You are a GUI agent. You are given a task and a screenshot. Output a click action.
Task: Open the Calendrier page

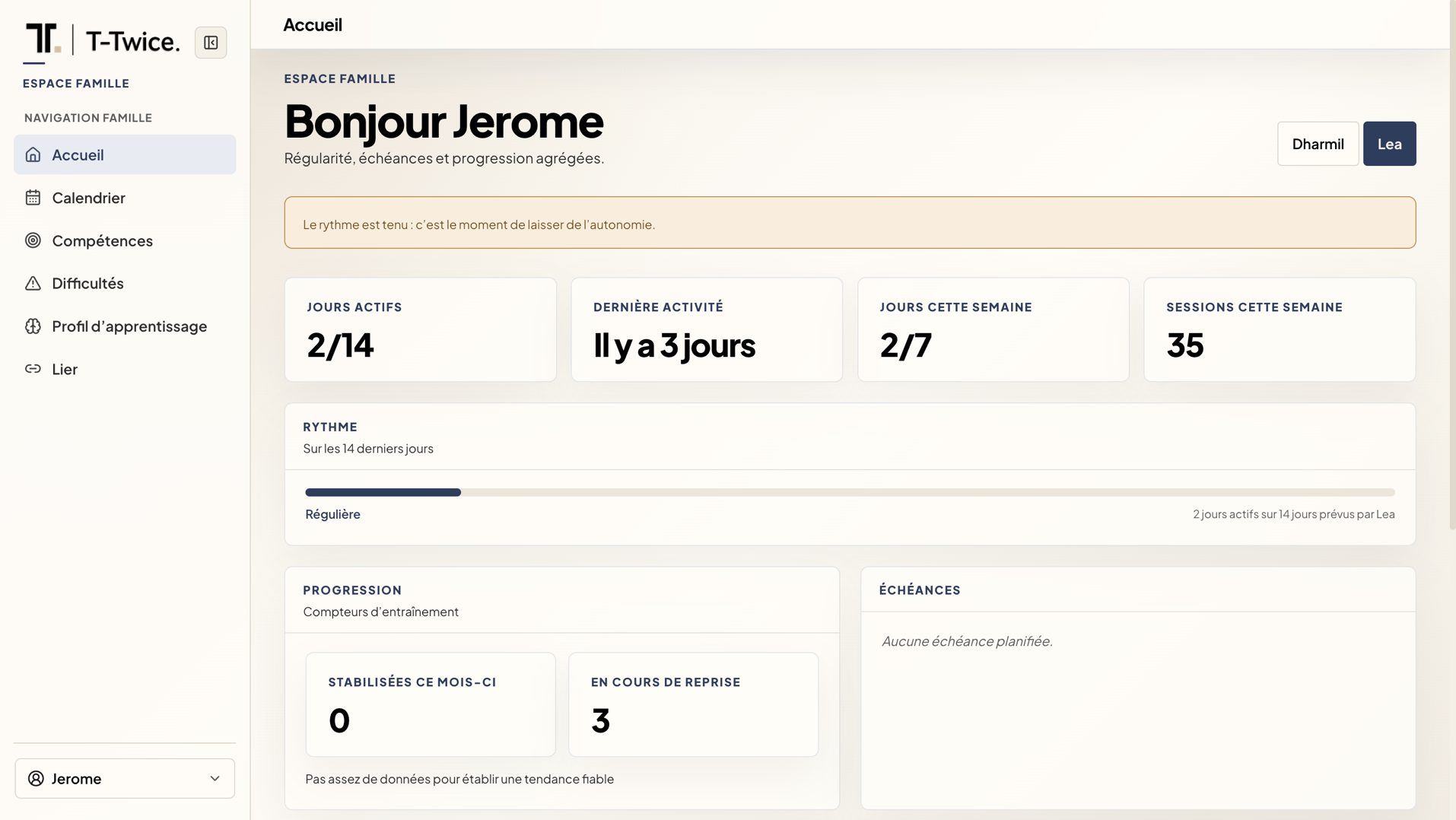tap(125, 198)
